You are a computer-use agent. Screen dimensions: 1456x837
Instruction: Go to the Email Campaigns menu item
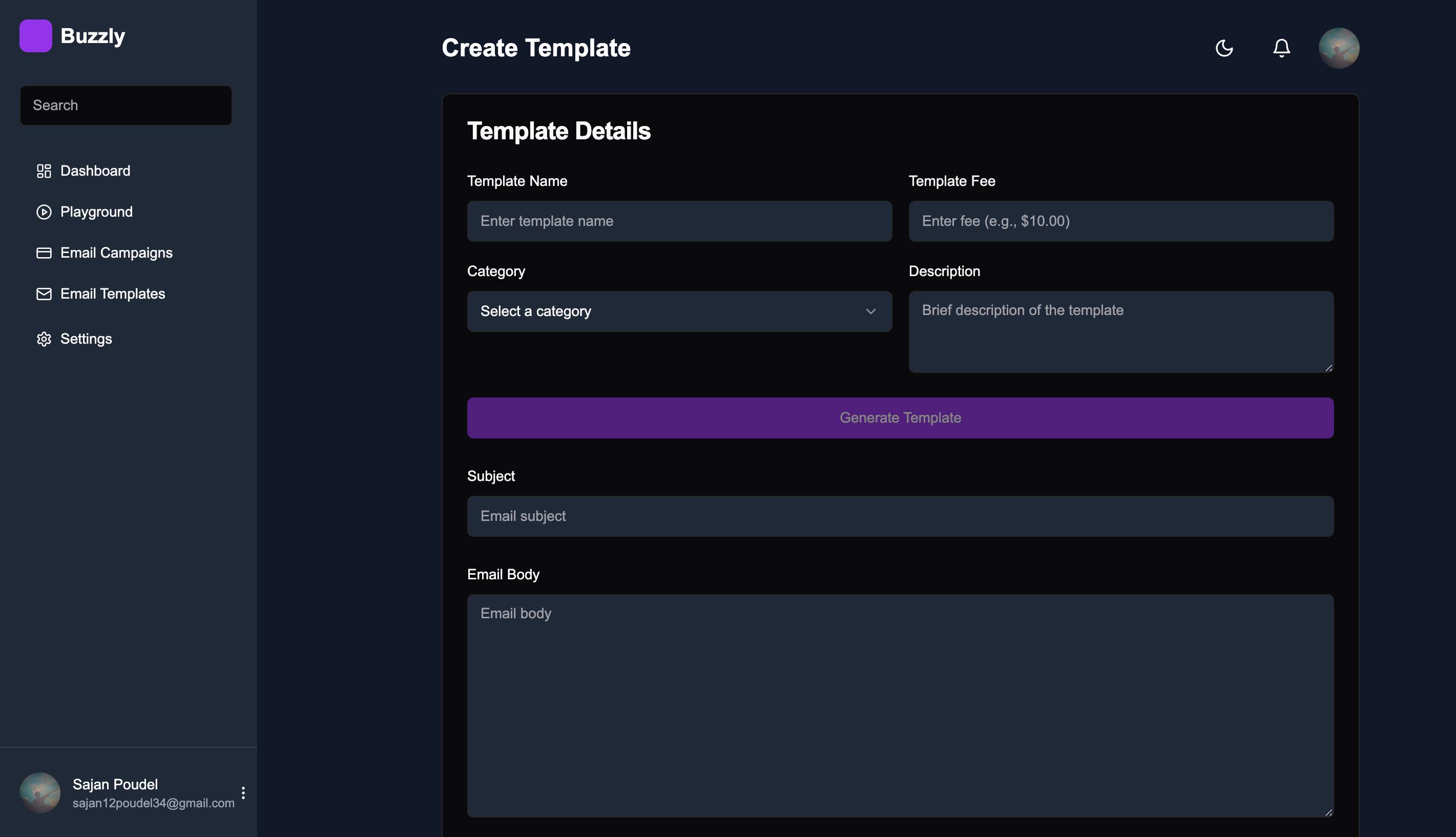[x=116, y=253]
